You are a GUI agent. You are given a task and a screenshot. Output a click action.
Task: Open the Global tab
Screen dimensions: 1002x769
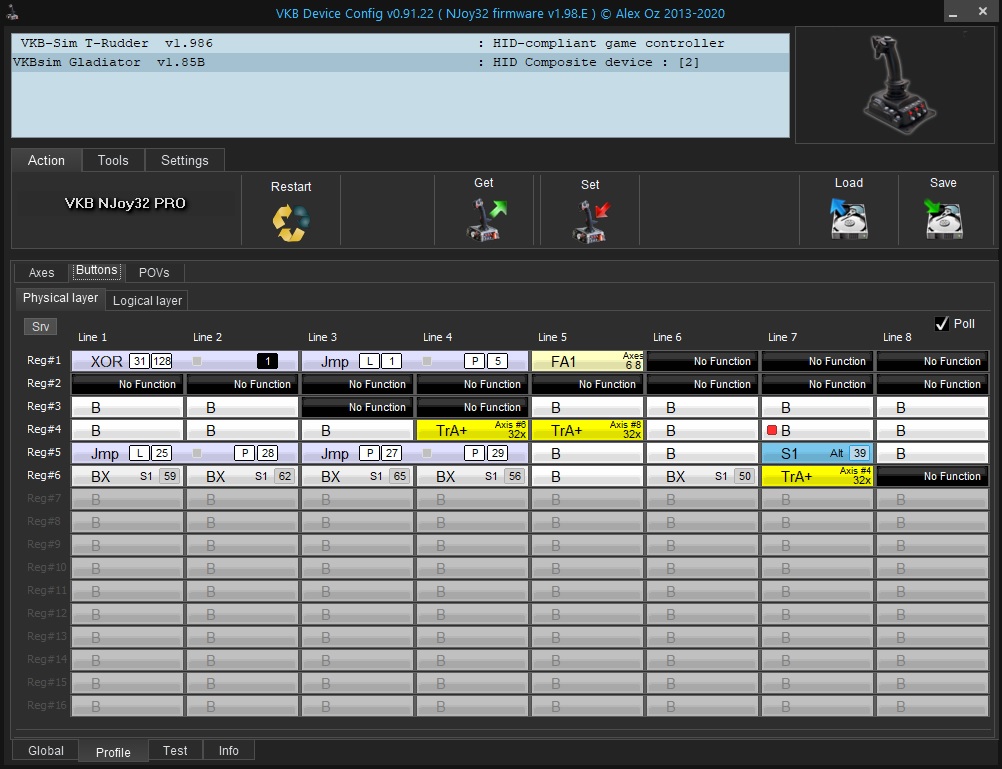tap(46, 750)
